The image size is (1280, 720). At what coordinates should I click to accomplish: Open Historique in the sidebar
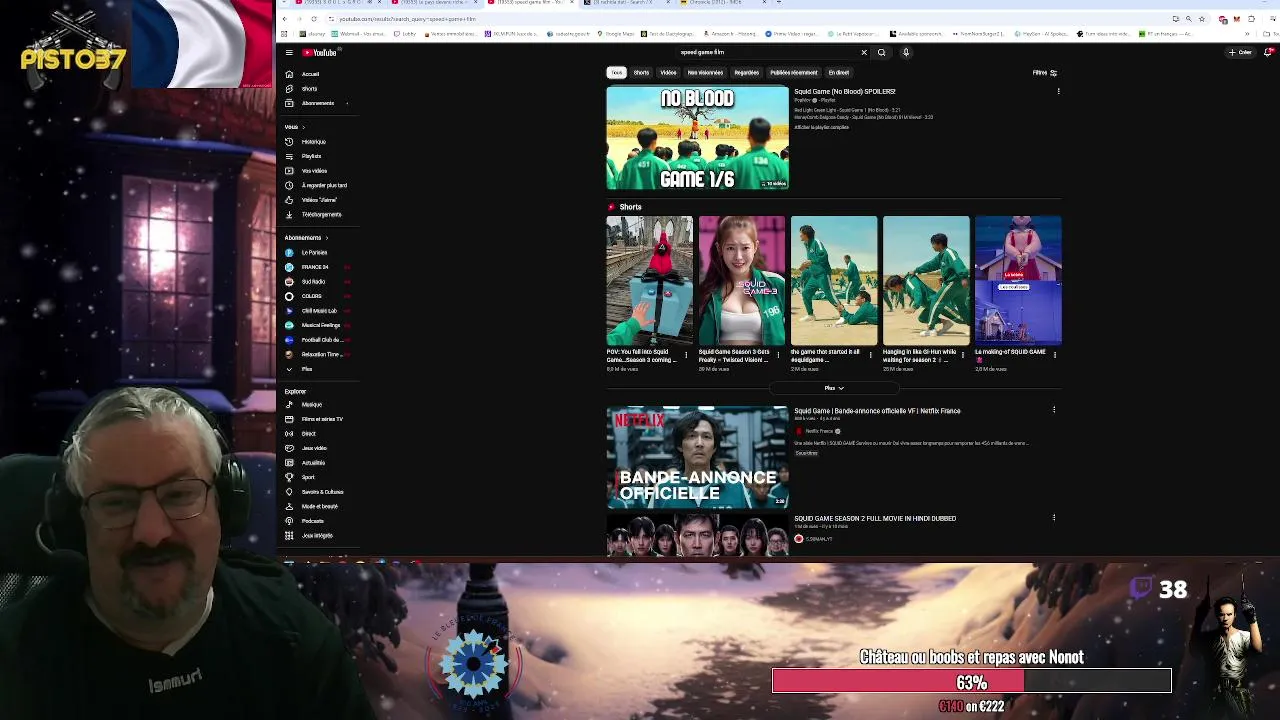(x=313, y=142)
